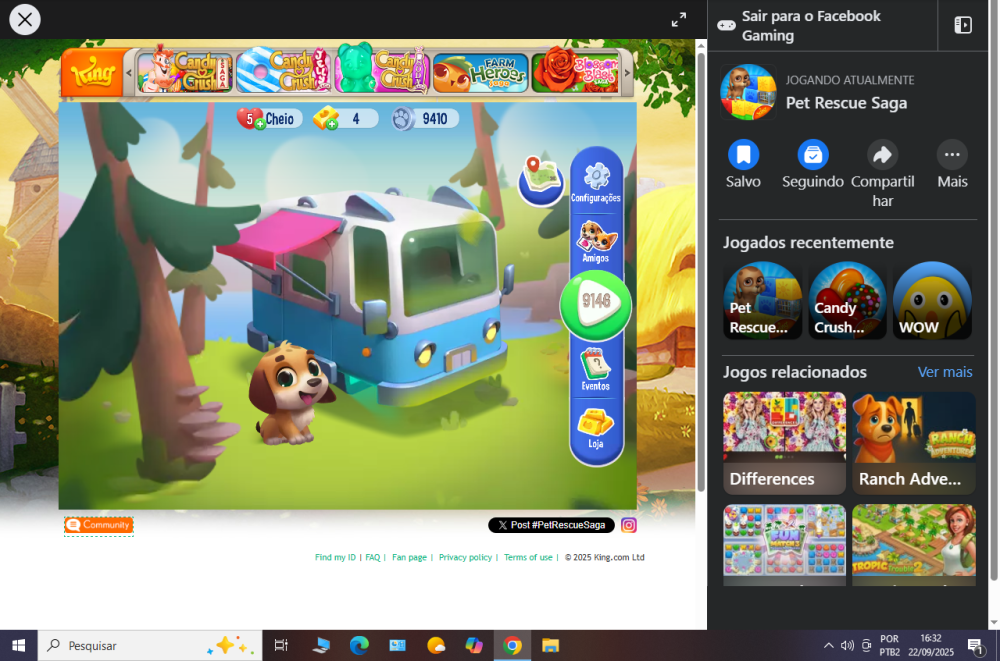This screenshot has width=1000, height=661.
Task: Click the puppy character in the game
Action: (x=290, y=392)
